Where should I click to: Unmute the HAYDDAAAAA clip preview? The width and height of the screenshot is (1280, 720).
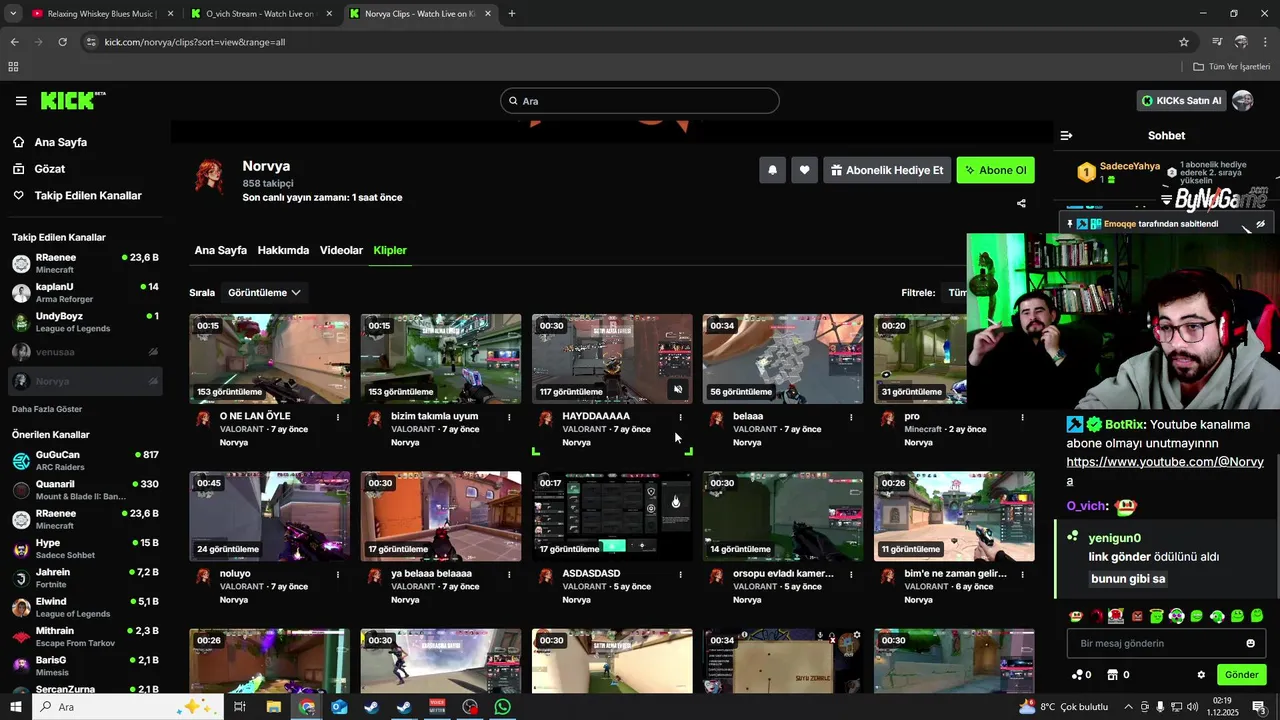tap(677, 390)
